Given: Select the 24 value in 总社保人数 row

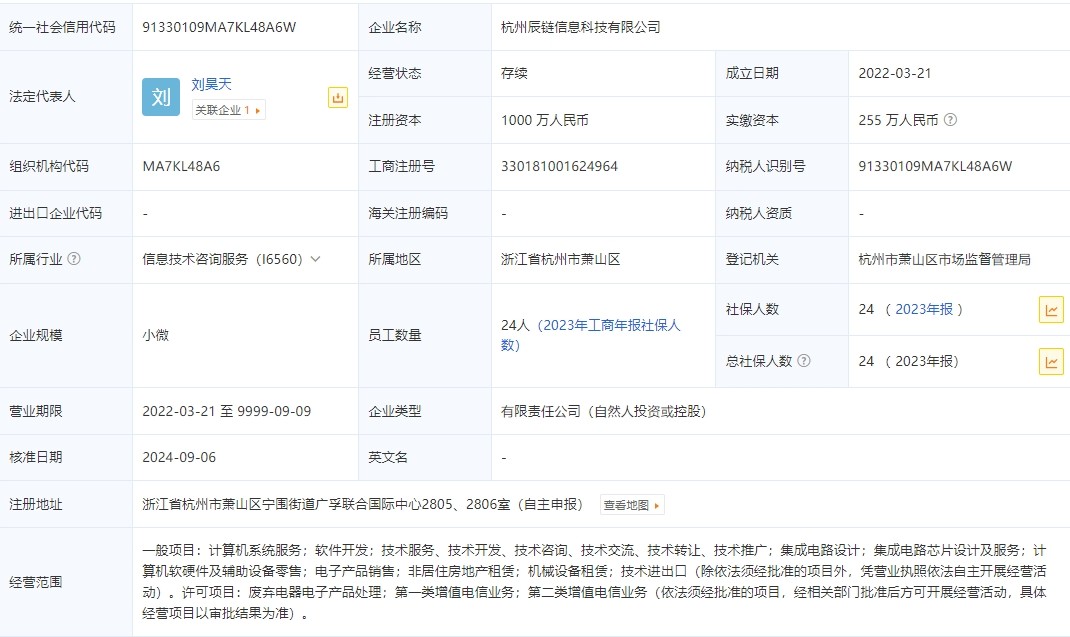Looking at the screenshot, I should point(866,361).
